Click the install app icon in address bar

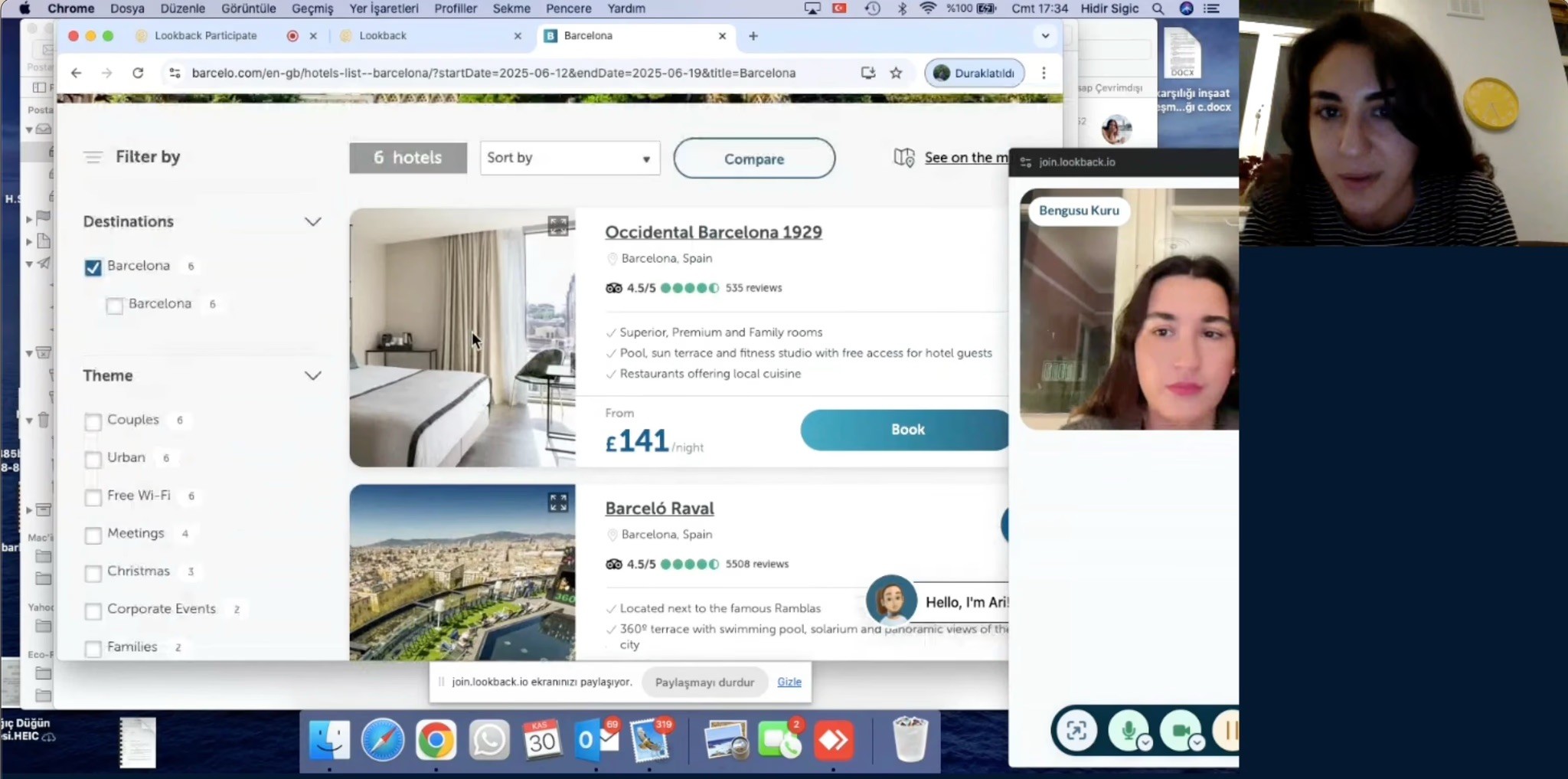coord(867,73)
